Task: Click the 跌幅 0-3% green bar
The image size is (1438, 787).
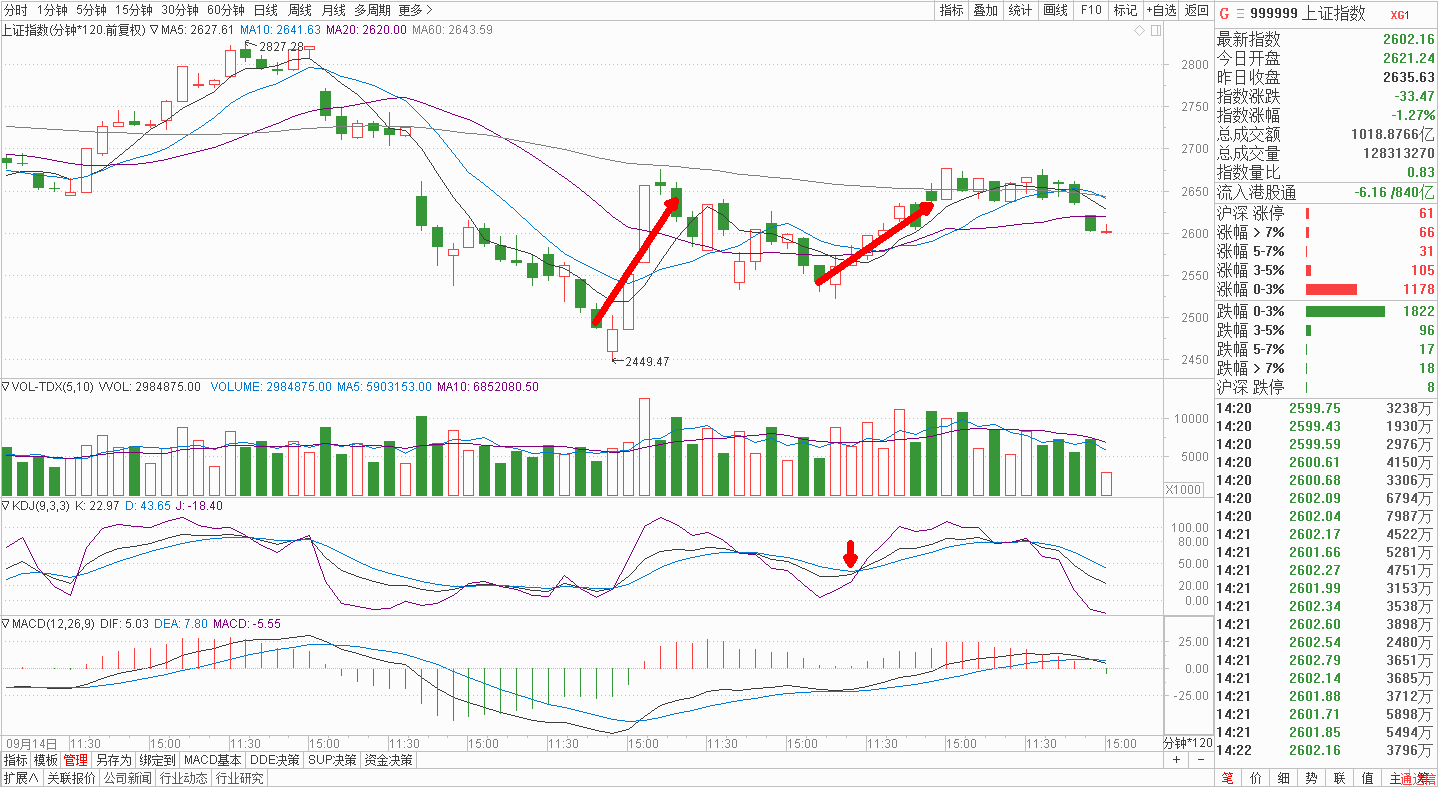Action: pyautogui.click(x=1345, y=311)
